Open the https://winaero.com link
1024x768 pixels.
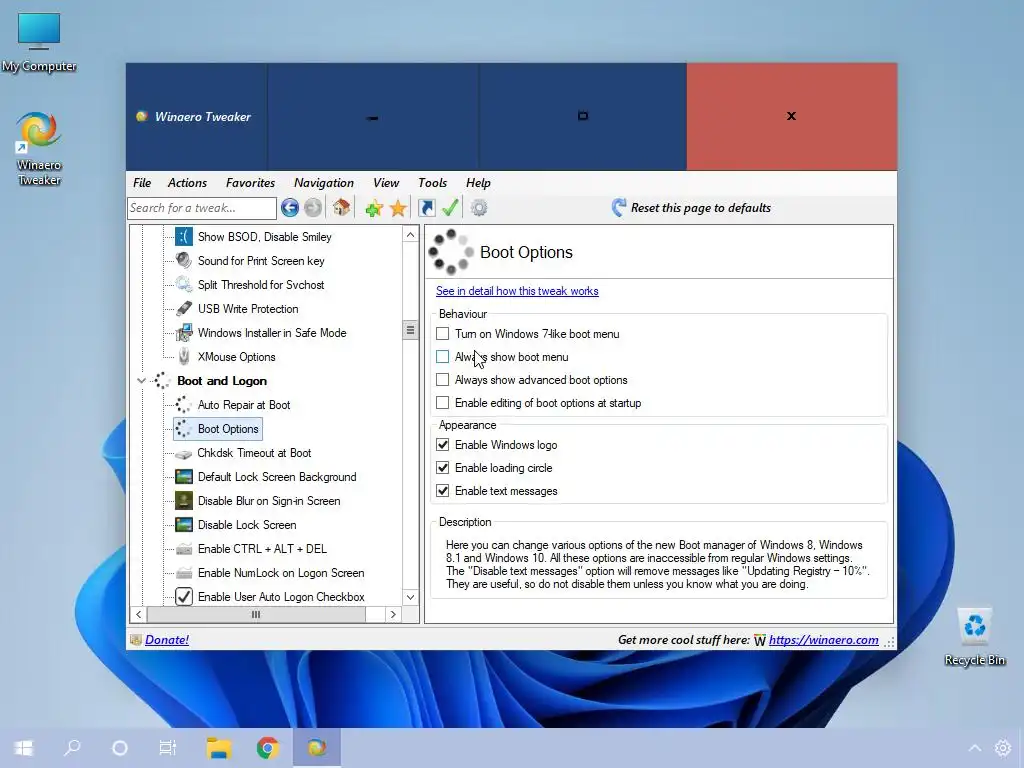(824, 640)
